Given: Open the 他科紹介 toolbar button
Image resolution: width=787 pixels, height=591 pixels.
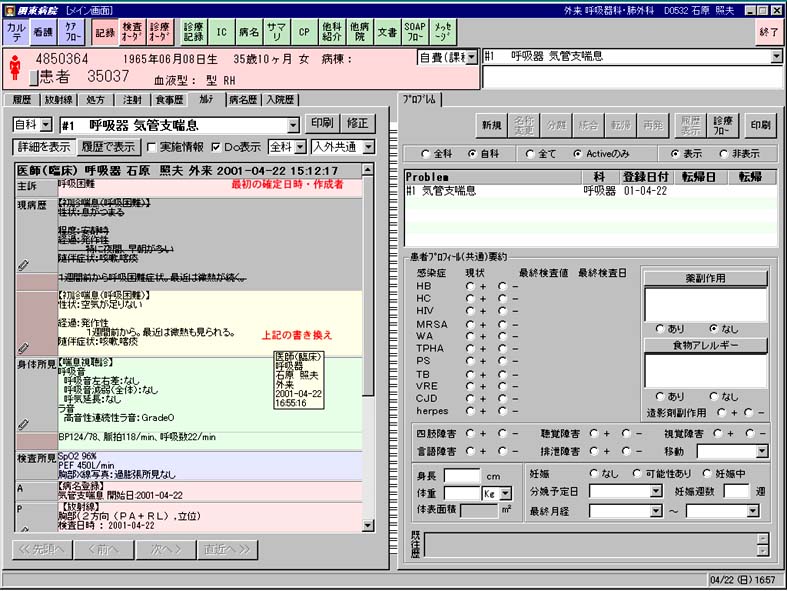Looking at the screenshot, I should coord(331,32).
